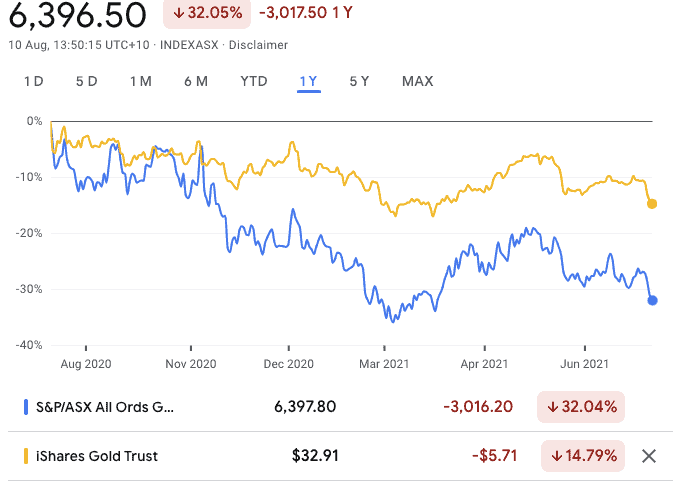
Task: Click the yellow iShares legend color bar
Action: 24,457
